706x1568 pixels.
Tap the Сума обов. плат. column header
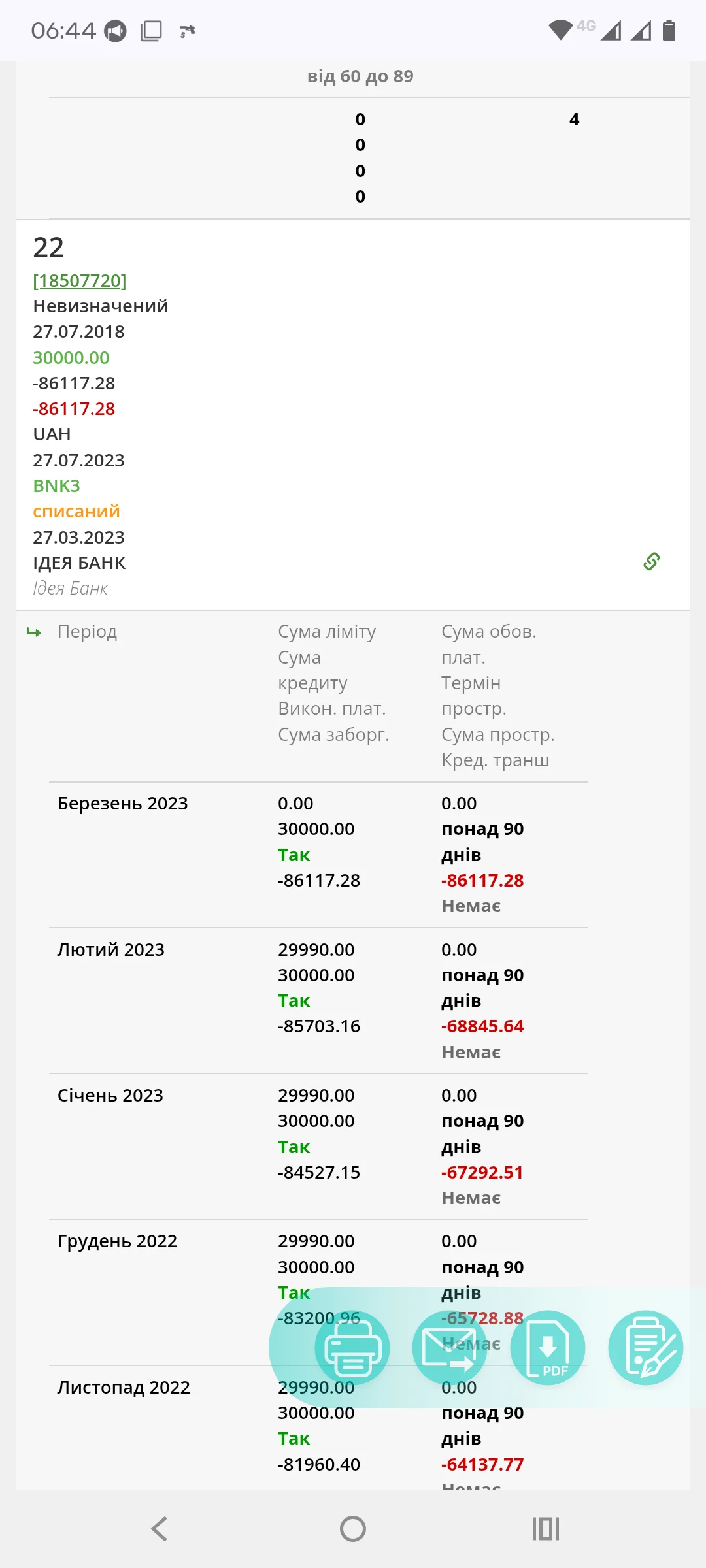[488, 644]
